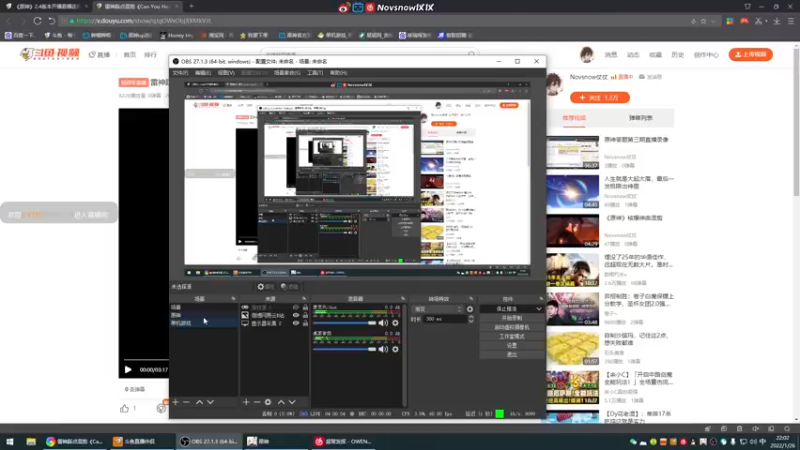Image resolution: width=800 pixels, height=450 pixels.
Task: Play the video with the player's play button
Action: click(x=128, y=369)
